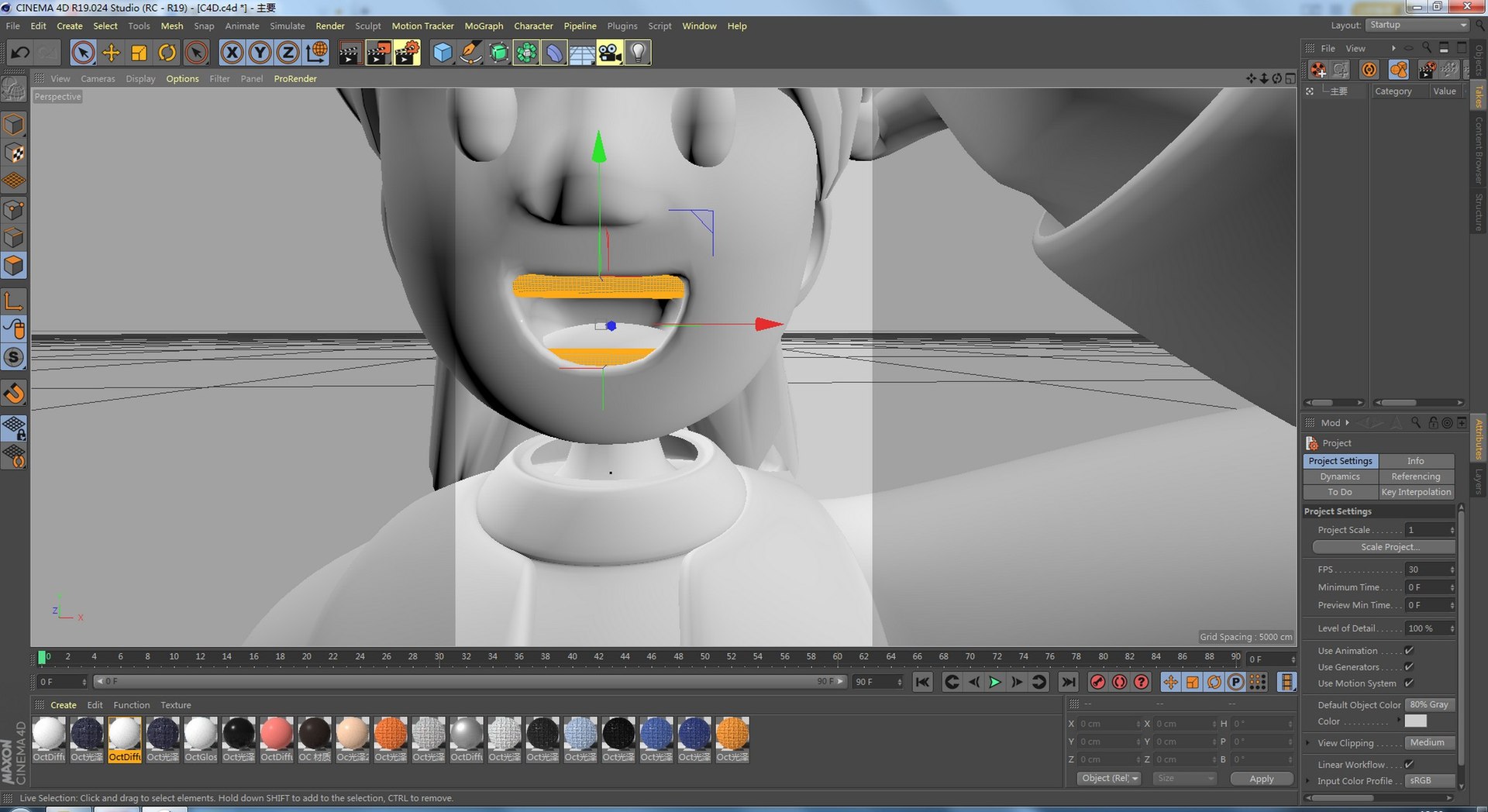Expand the View Clipping disclosure arrow
This screenshot has height=812, width=1488.
click(x=1308, y=743)
